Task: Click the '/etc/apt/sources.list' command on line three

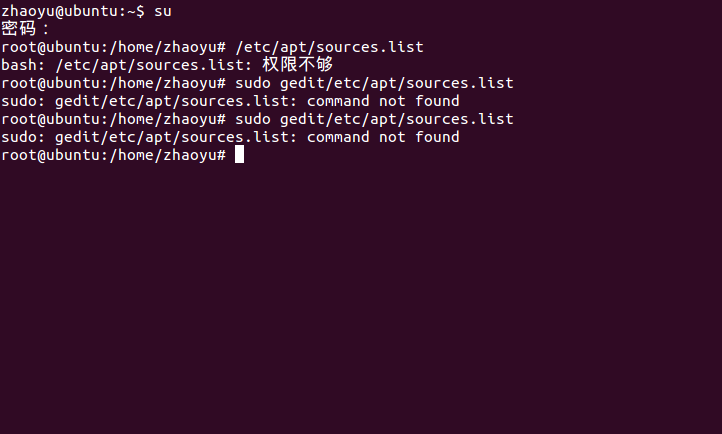Action: click(x=329, y=47)
